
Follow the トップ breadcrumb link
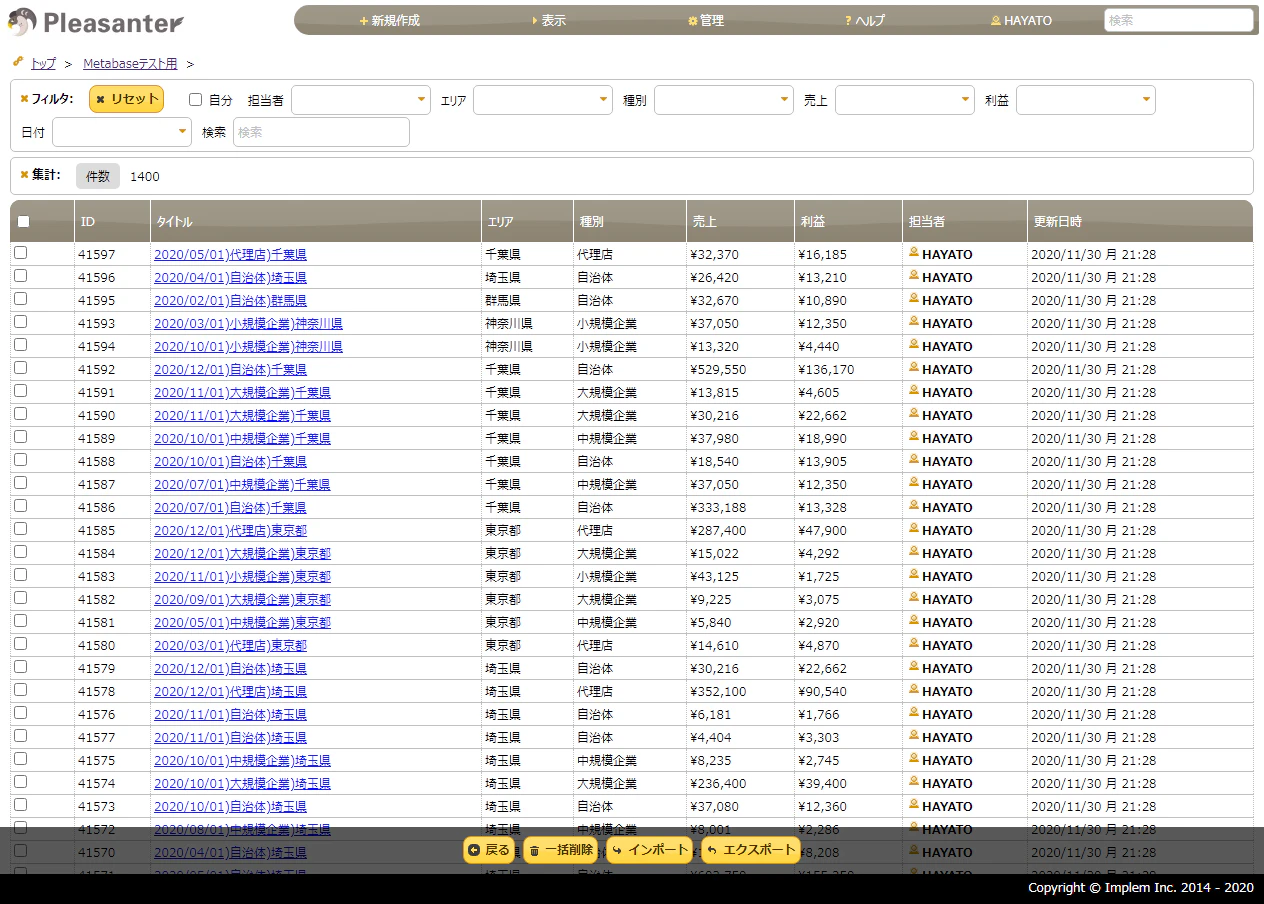(43, 63)
